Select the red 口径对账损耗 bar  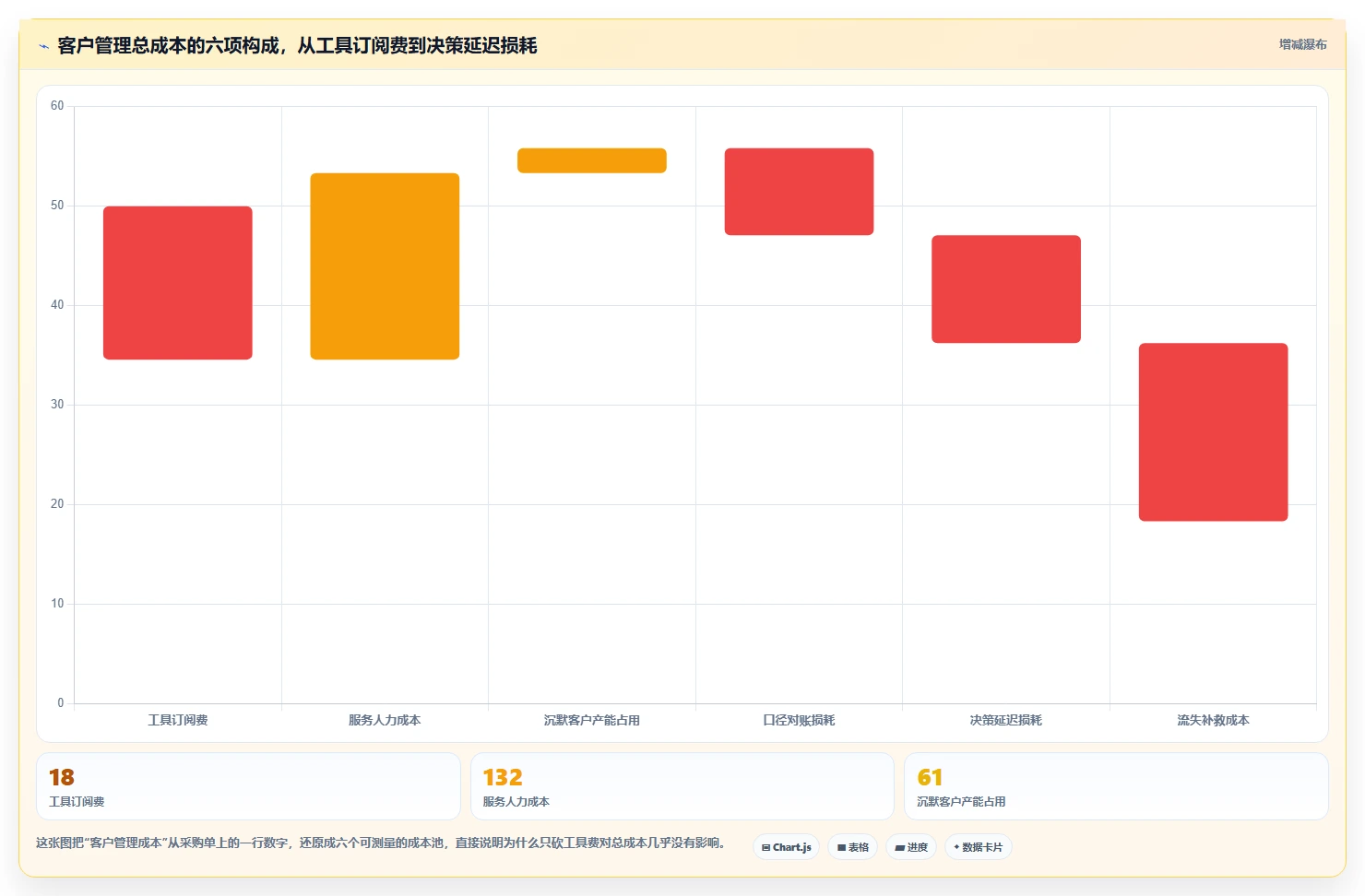pos(799,192)
